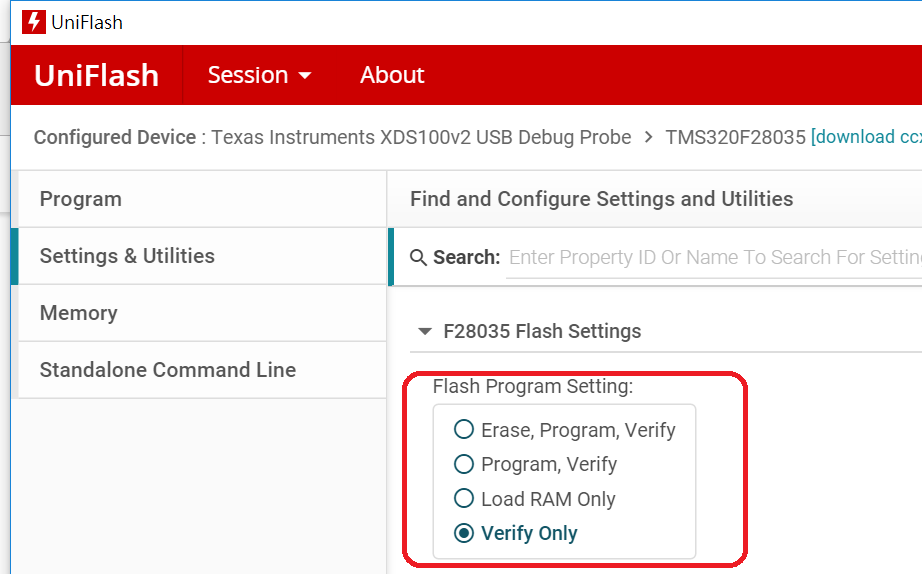922x574 pixels.
Task: Click the Session dropdown caret arrow
Action: pos(305,76)
